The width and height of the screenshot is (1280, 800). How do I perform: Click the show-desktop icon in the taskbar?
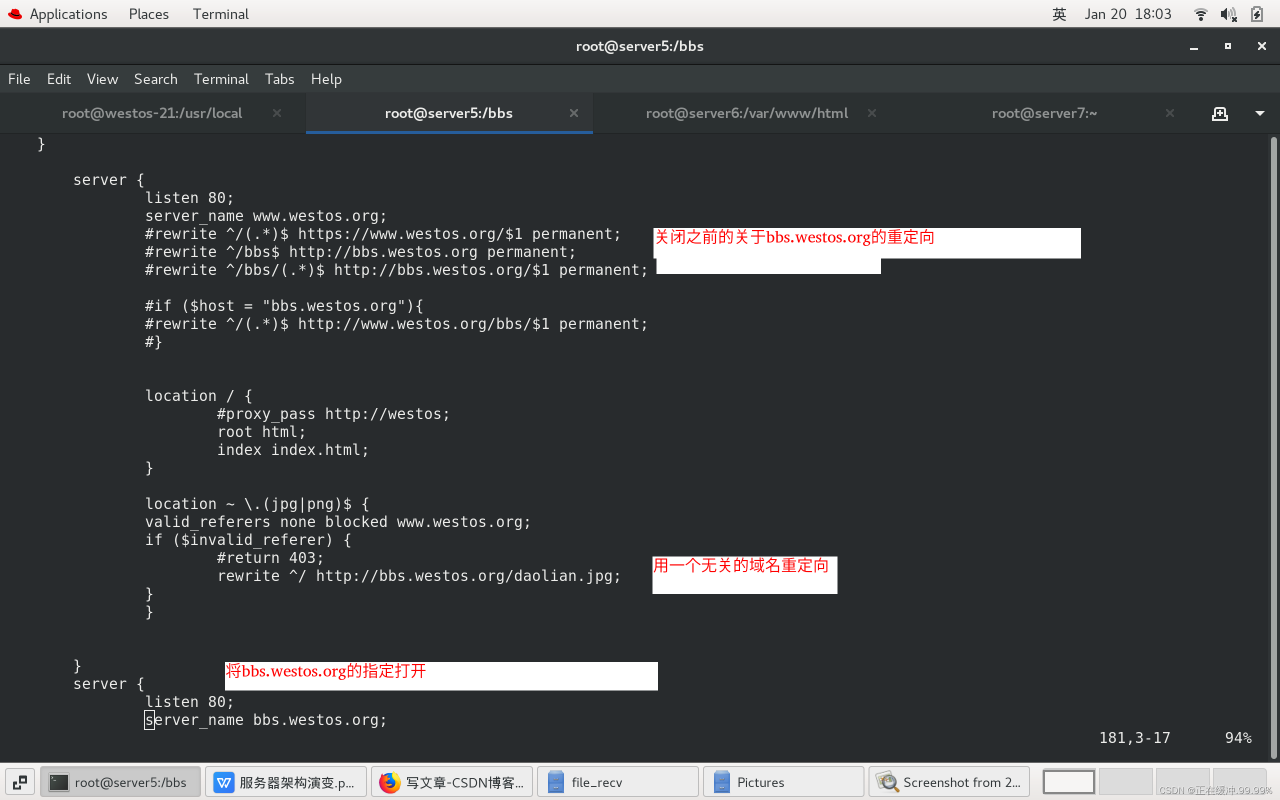(20, 782)
